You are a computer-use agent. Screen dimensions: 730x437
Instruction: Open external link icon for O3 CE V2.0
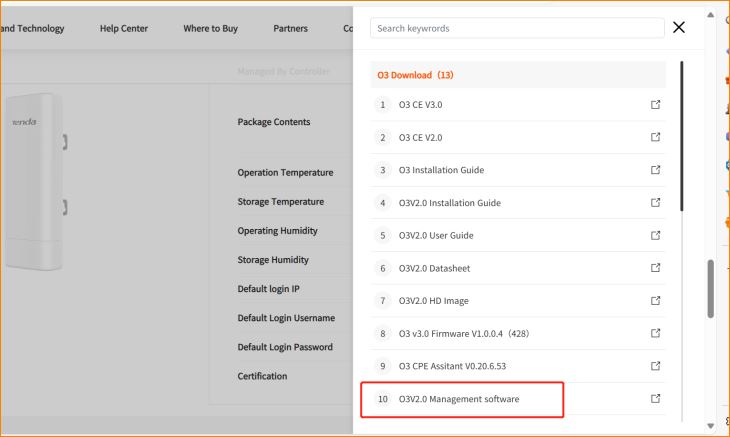pyautogui.click(x=656, y=137)
